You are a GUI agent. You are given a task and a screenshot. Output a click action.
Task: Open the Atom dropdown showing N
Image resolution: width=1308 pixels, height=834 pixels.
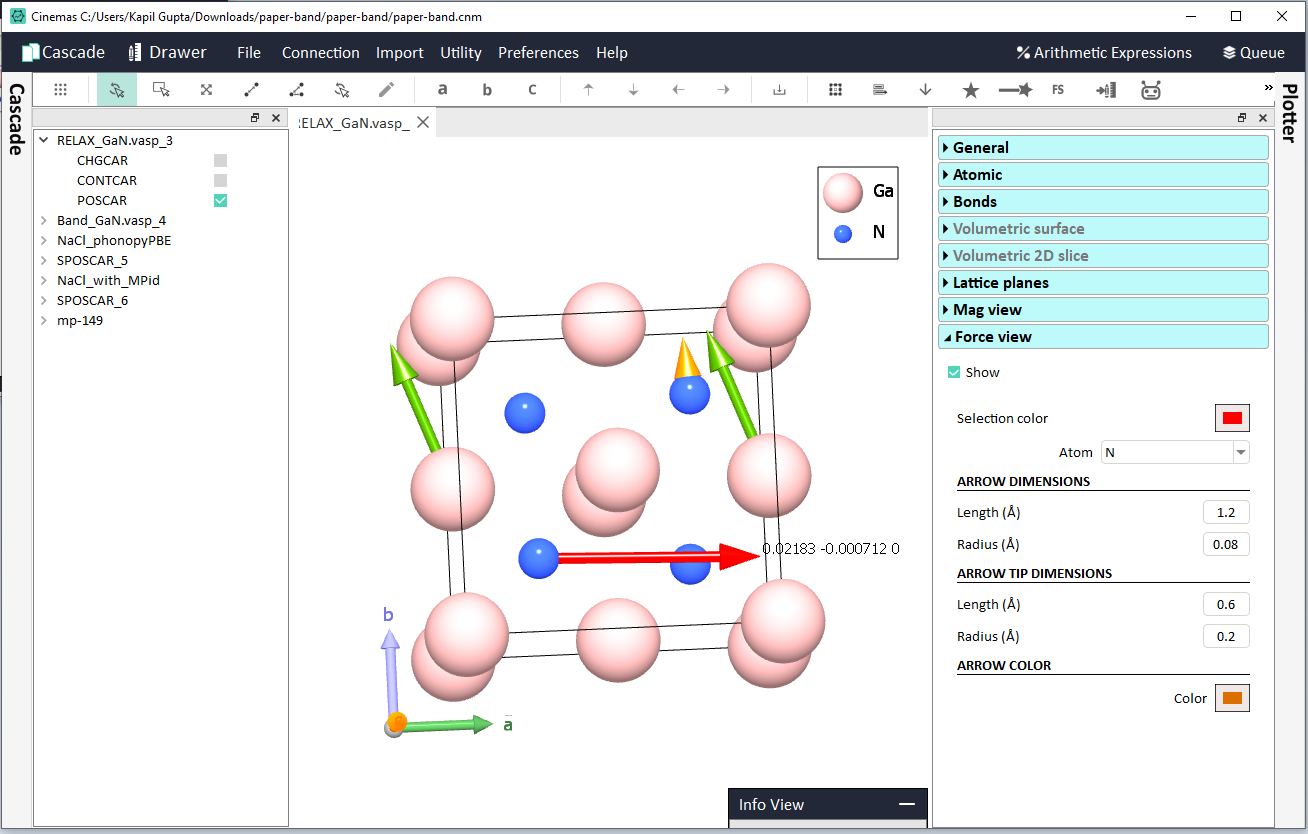click(1175, 452)
